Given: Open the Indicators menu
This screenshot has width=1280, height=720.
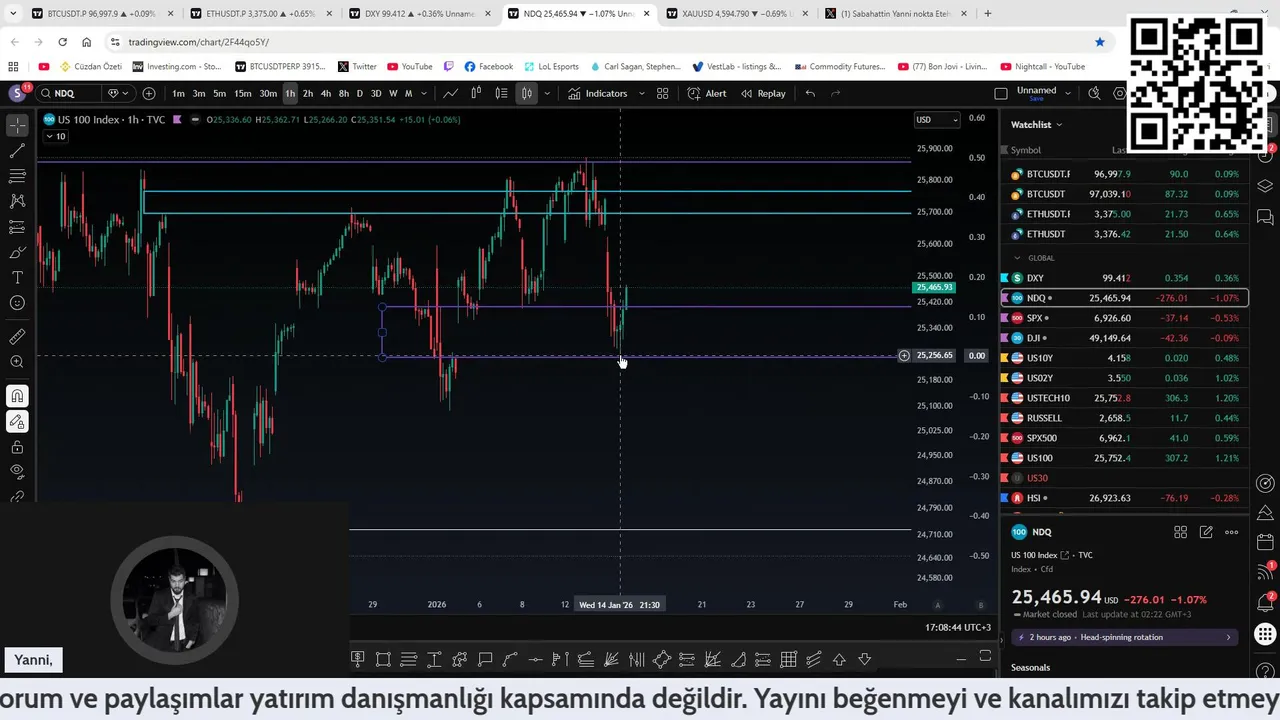Looking at the screenshot, I should (x=597, y=93).
